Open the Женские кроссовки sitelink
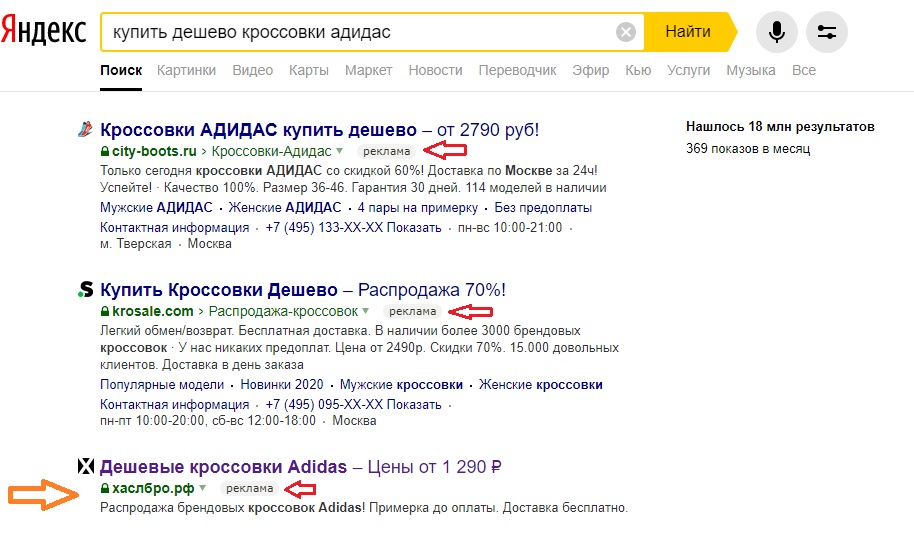Image resolution: width=914 pixels, height=543 pixels. click(x=541, y=385)
